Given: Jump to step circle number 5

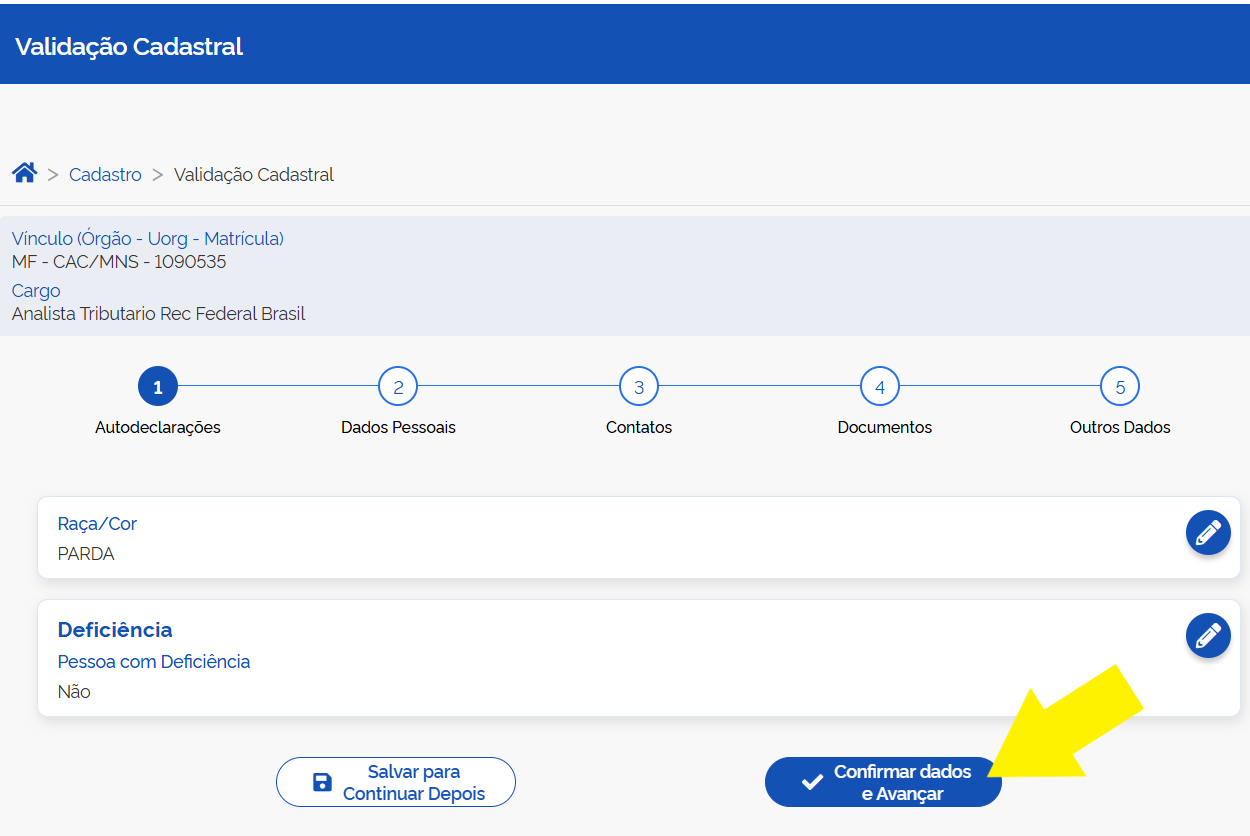Looking at the screenshot, I should coord(1120,387).
